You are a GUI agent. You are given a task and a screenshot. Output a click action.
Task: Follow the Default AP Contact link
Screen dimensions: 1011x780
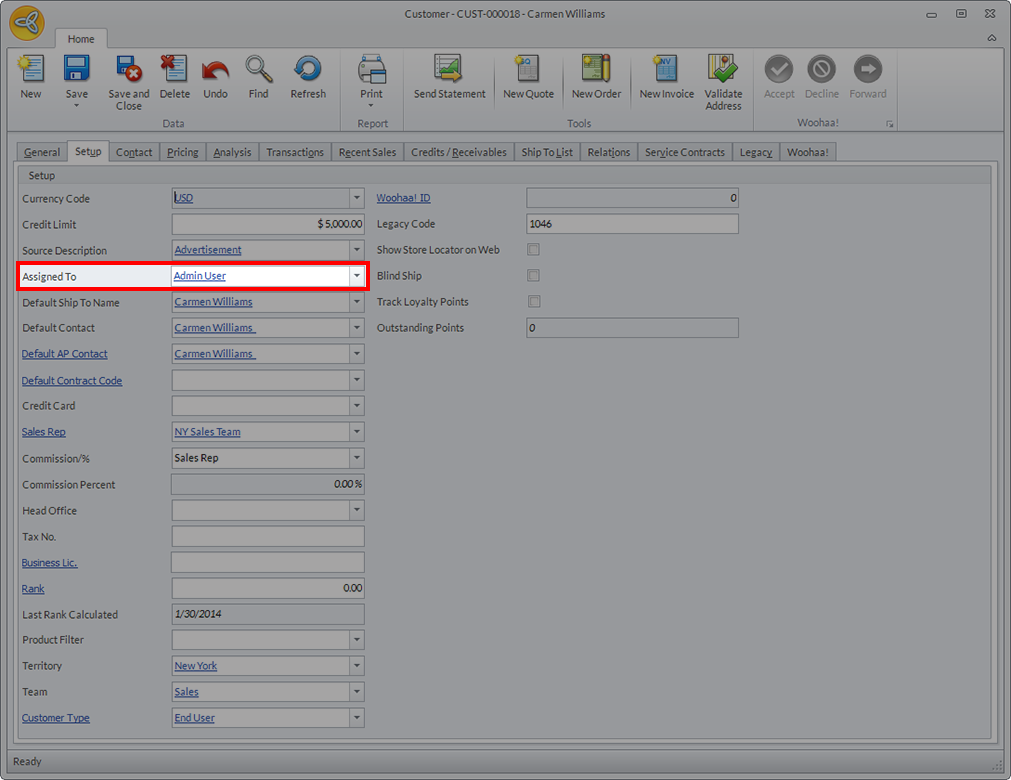pyautogui.click(x=64, y=354)
